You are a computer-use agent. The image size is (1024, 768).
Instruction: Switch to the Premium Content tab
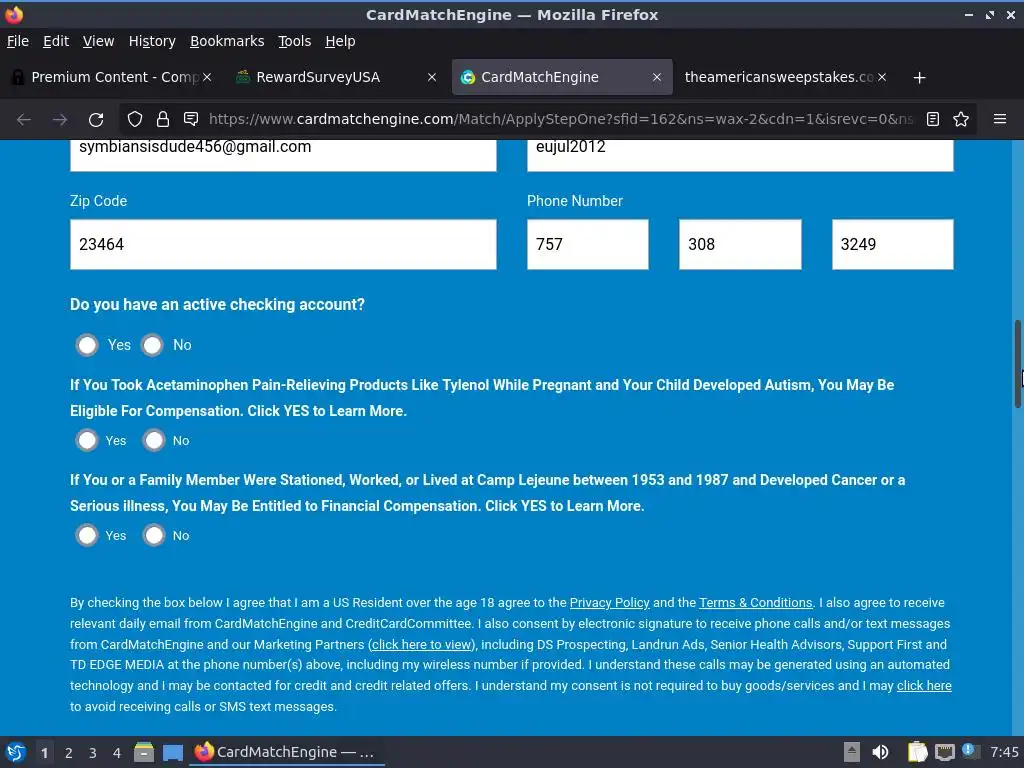tap(114, 77)
